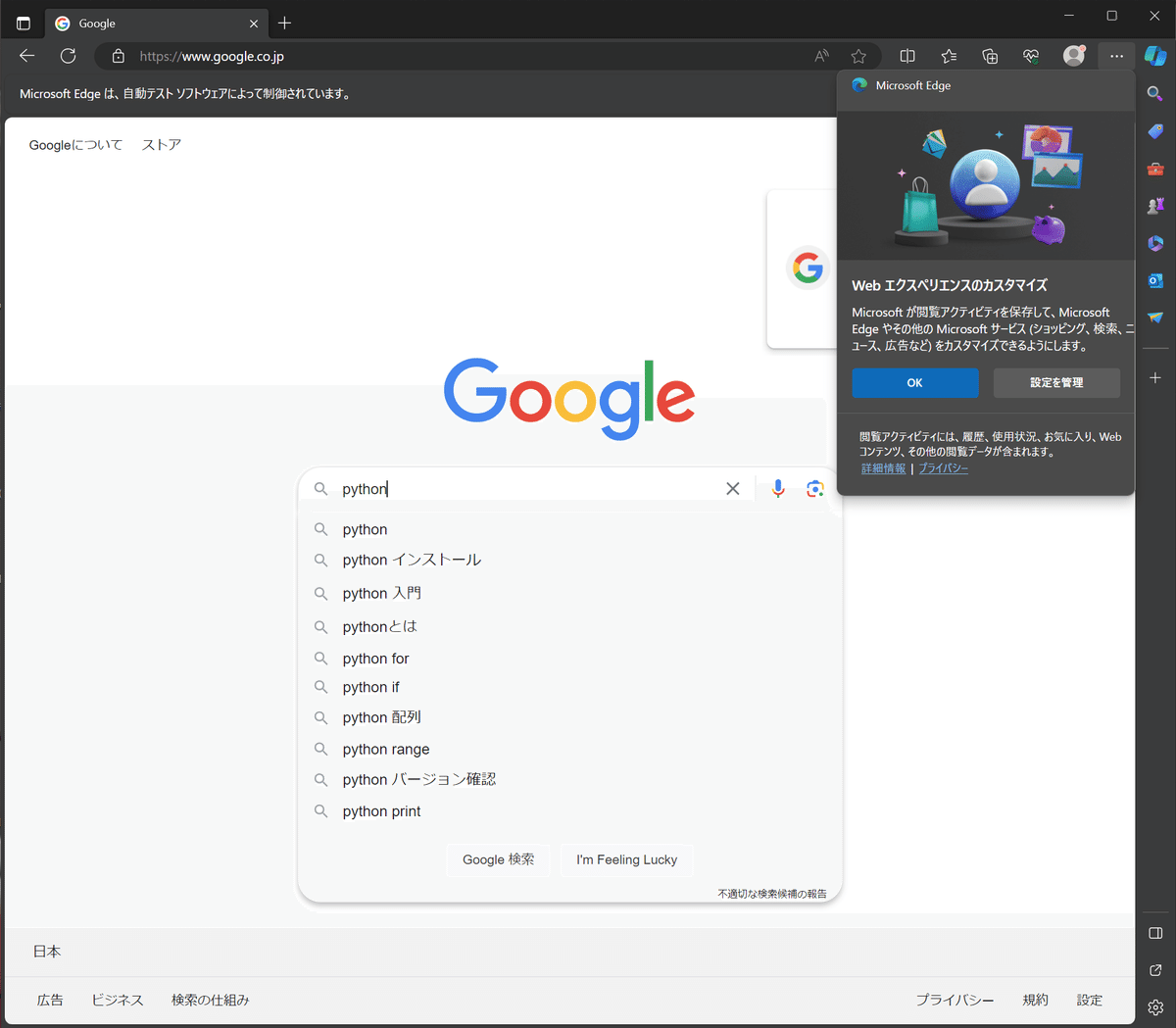Image resolution: width=1176 pixels, height=1028 pixels.
Task: Open sidebar games chess icon
Action: (1155, 206)
